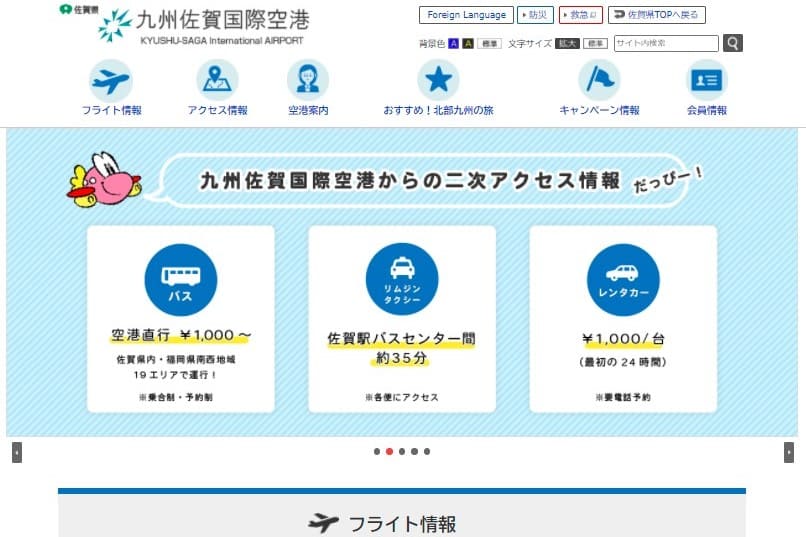Click the 約35分 travel time text
Viewport: 806px width, 537px height.
[401, 358]
